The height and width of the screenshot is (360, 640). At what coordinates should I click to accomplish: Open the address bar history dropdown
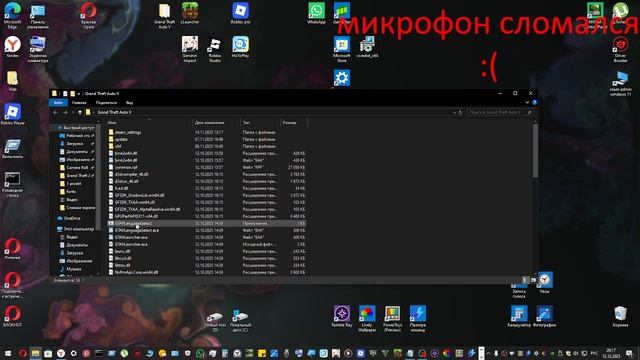pos(454,112)
